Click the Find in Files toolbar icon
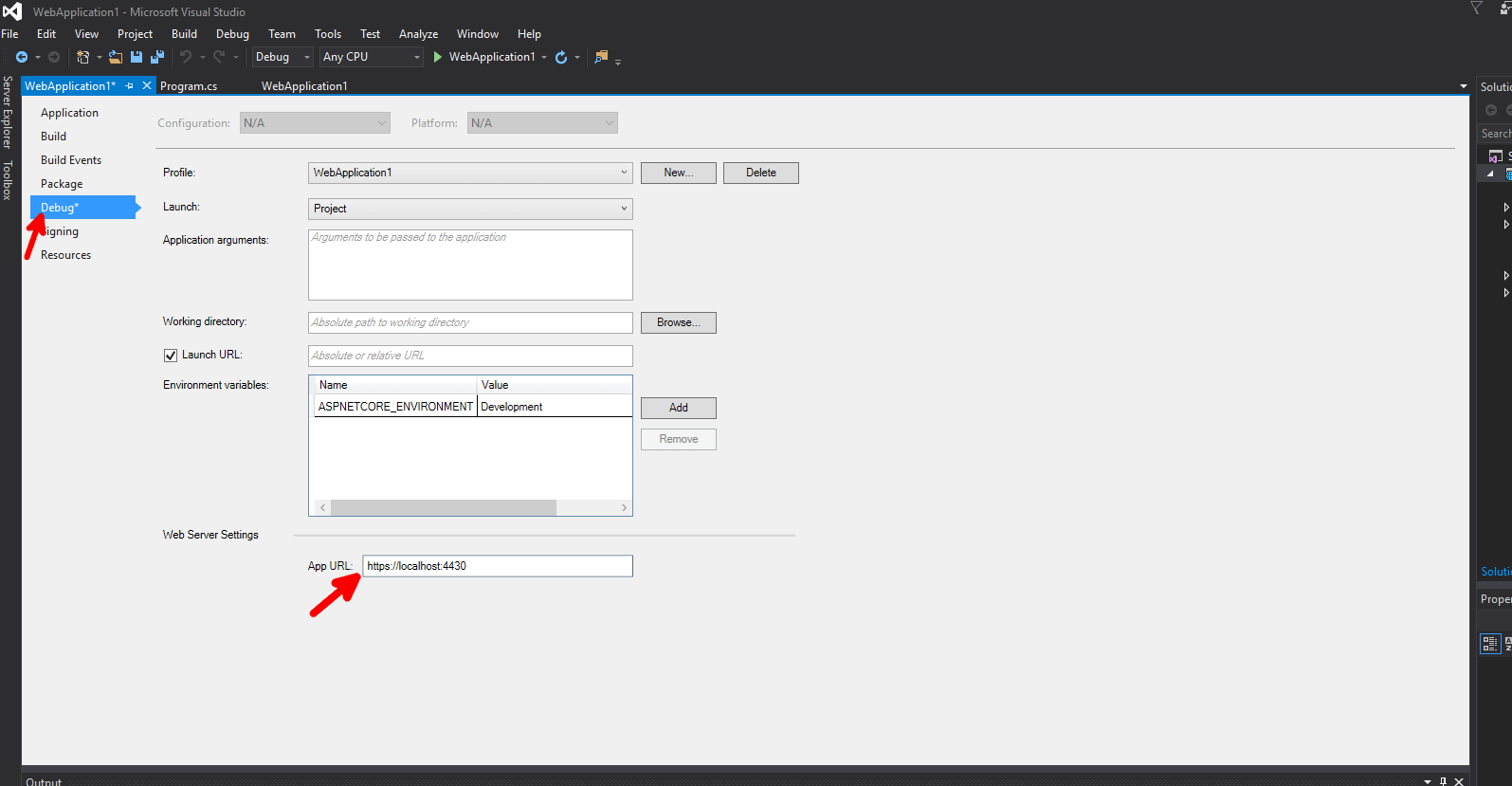1512x786 pixels. [x=601, y=57]
